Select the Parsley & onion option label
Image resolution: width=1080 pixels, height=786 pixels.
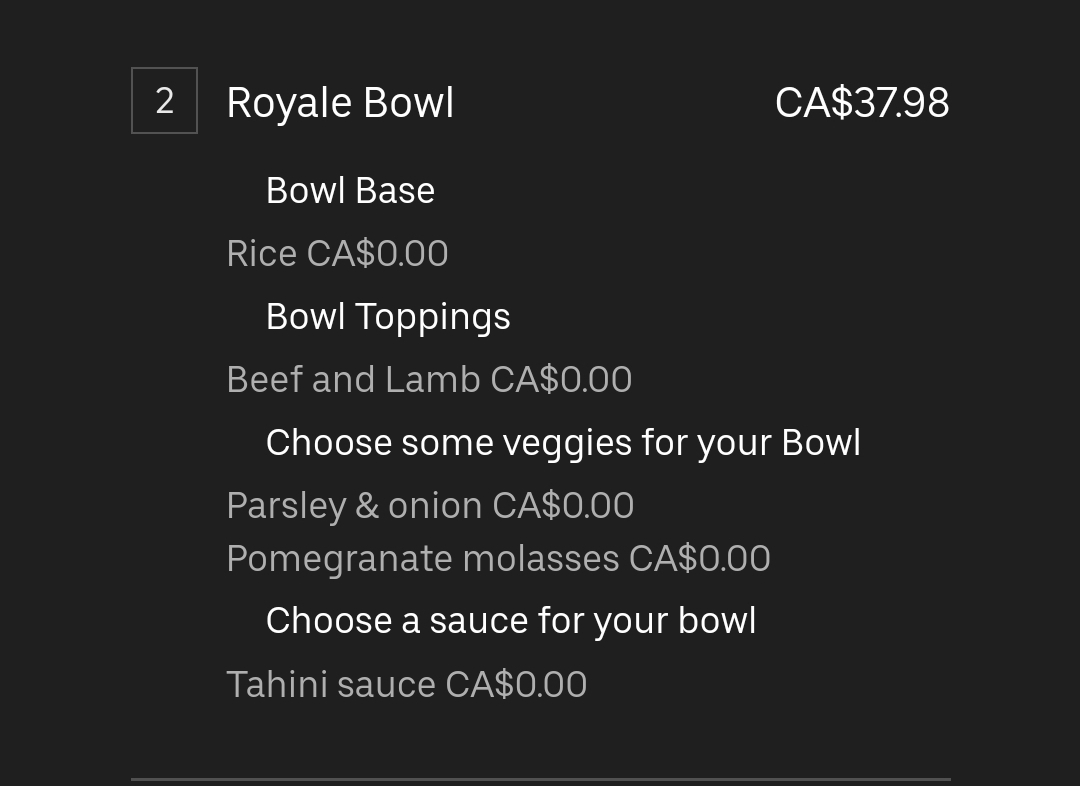click(x=354, y=506)
